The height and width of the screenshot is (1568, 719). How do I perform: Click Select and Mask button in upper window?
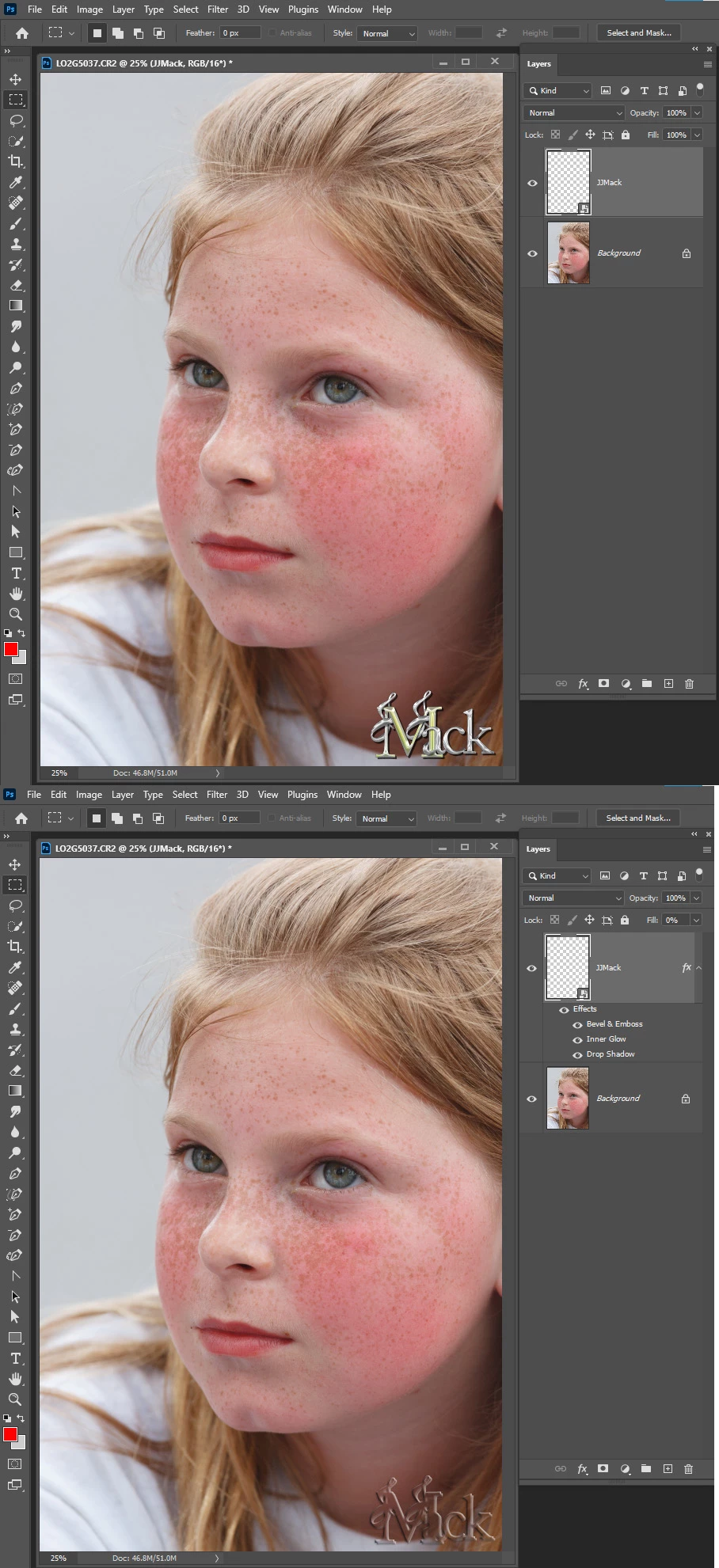tap(639, 33)
